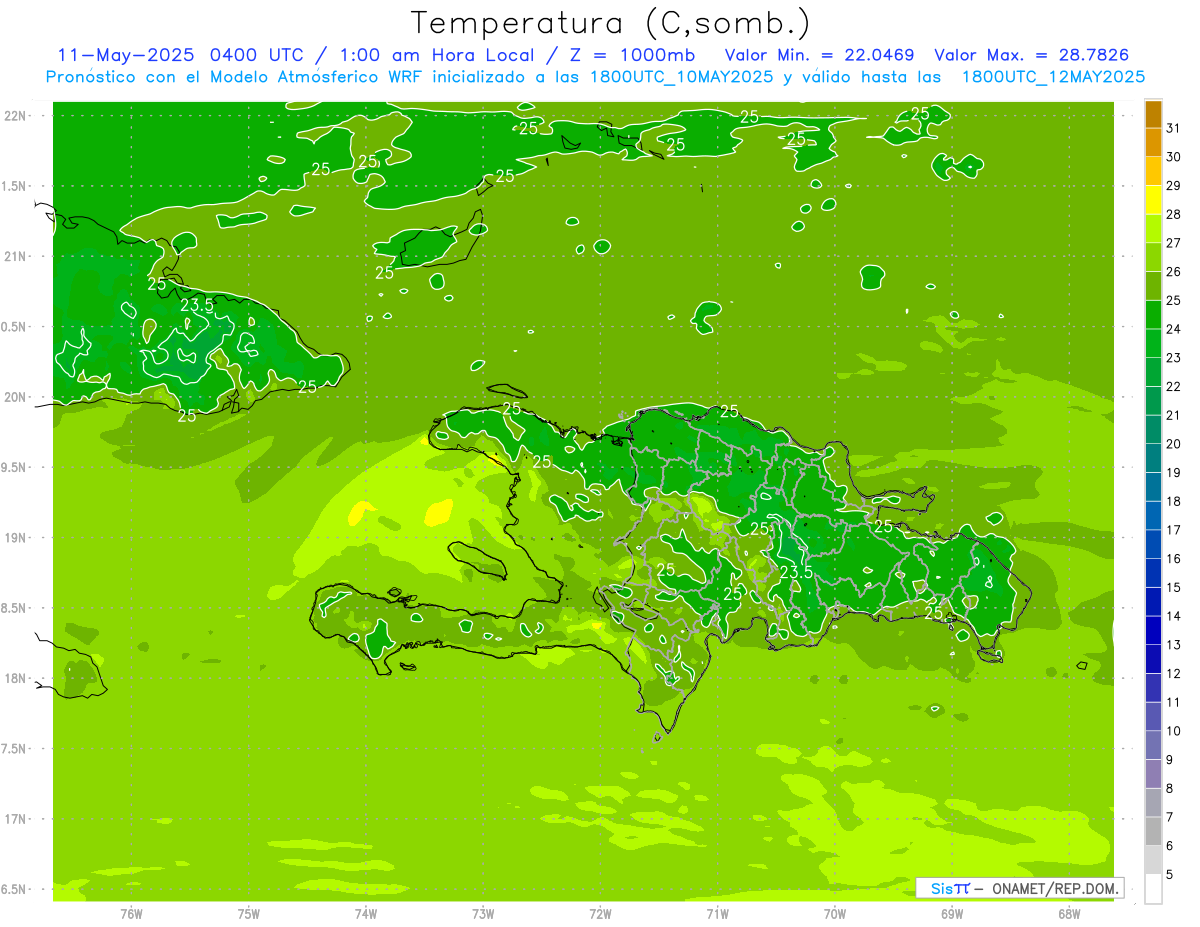
Task: Click the color scale label "5"
Action: [x=1169, y=875]
